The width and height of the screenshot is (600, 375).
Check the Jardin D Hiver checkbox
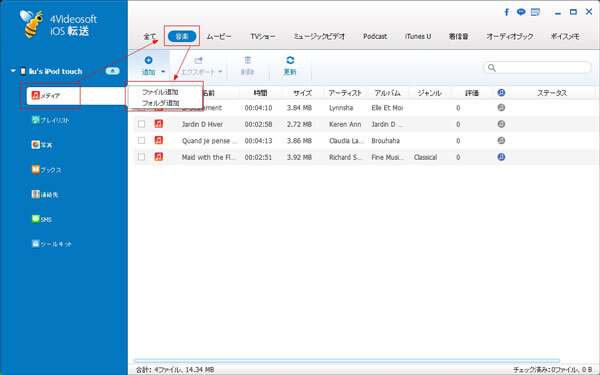tap(142, 124)
